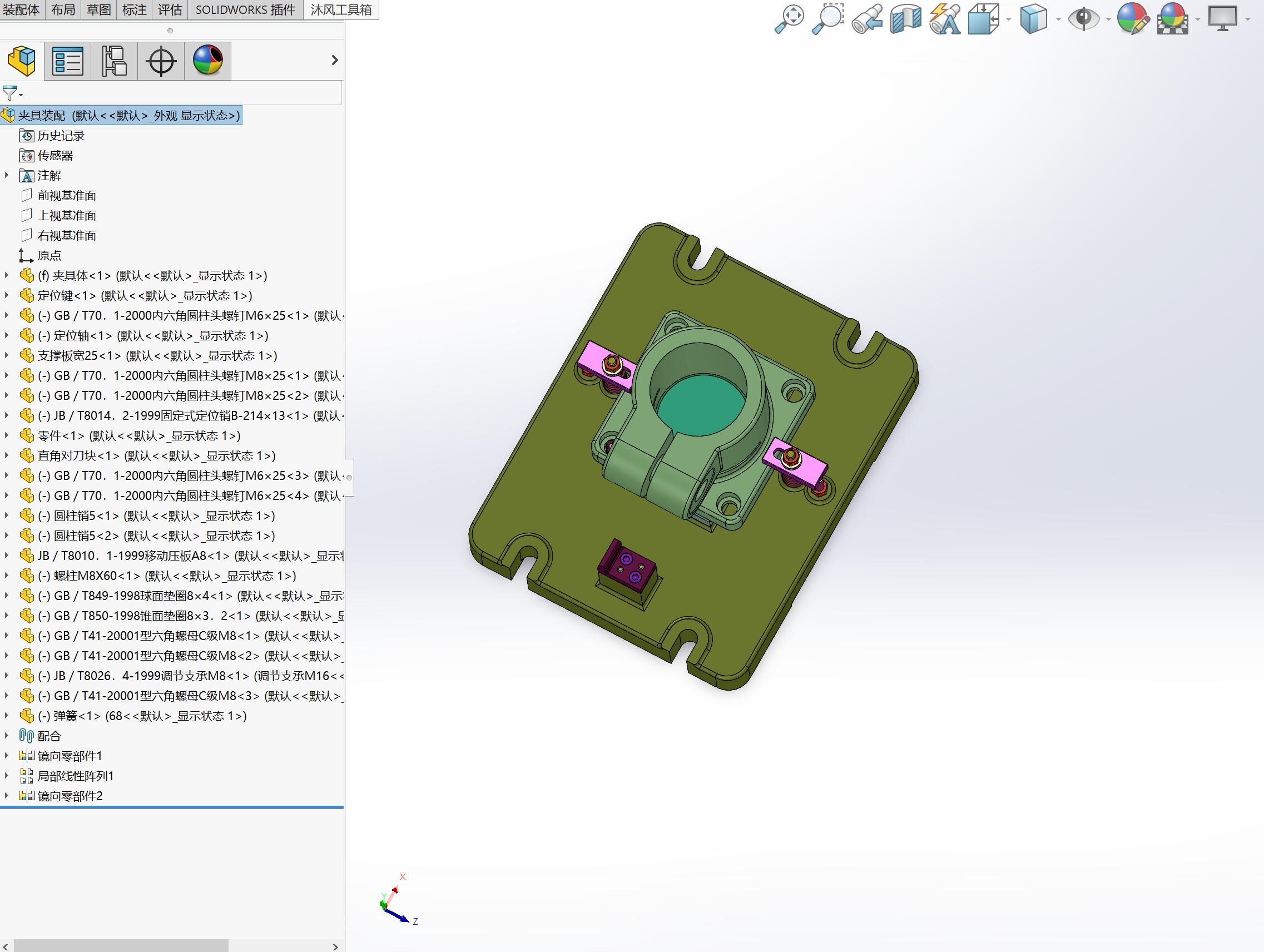
Task: Expand the 弹簧<1> component node
Action: pos(7,716)
